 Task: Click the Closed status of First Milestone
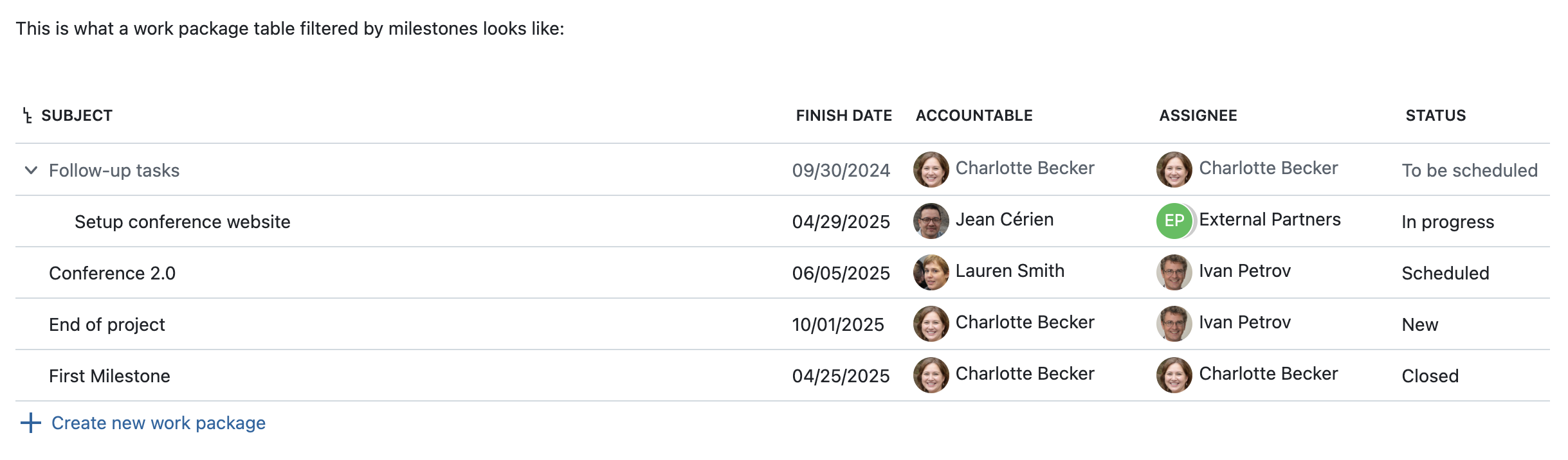coord(1430,376)
